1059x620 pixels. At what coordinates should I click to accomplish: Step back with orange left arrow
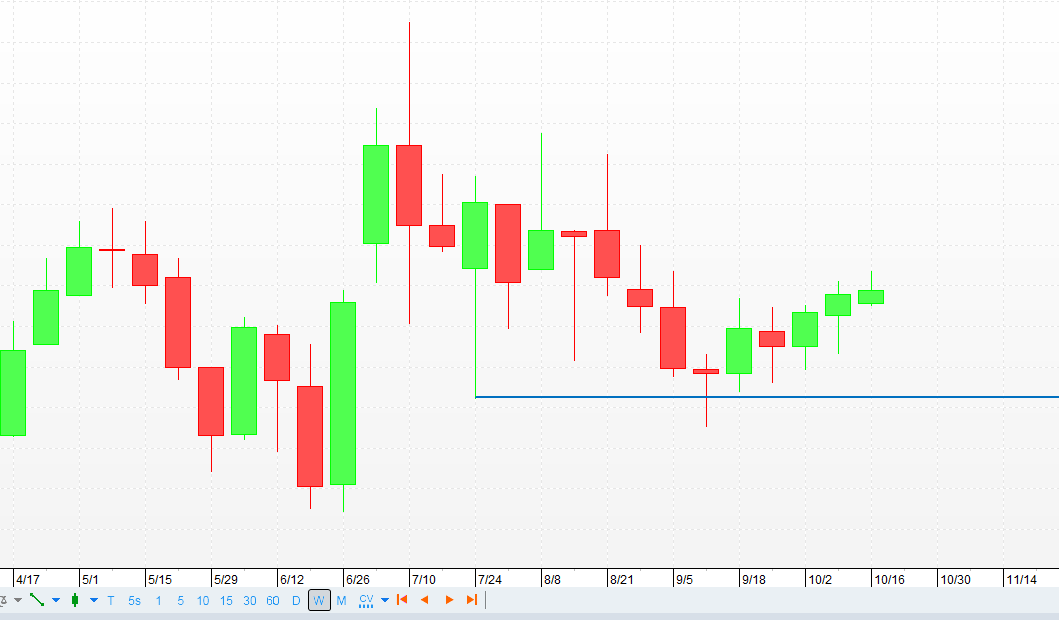tap(425, 600)
